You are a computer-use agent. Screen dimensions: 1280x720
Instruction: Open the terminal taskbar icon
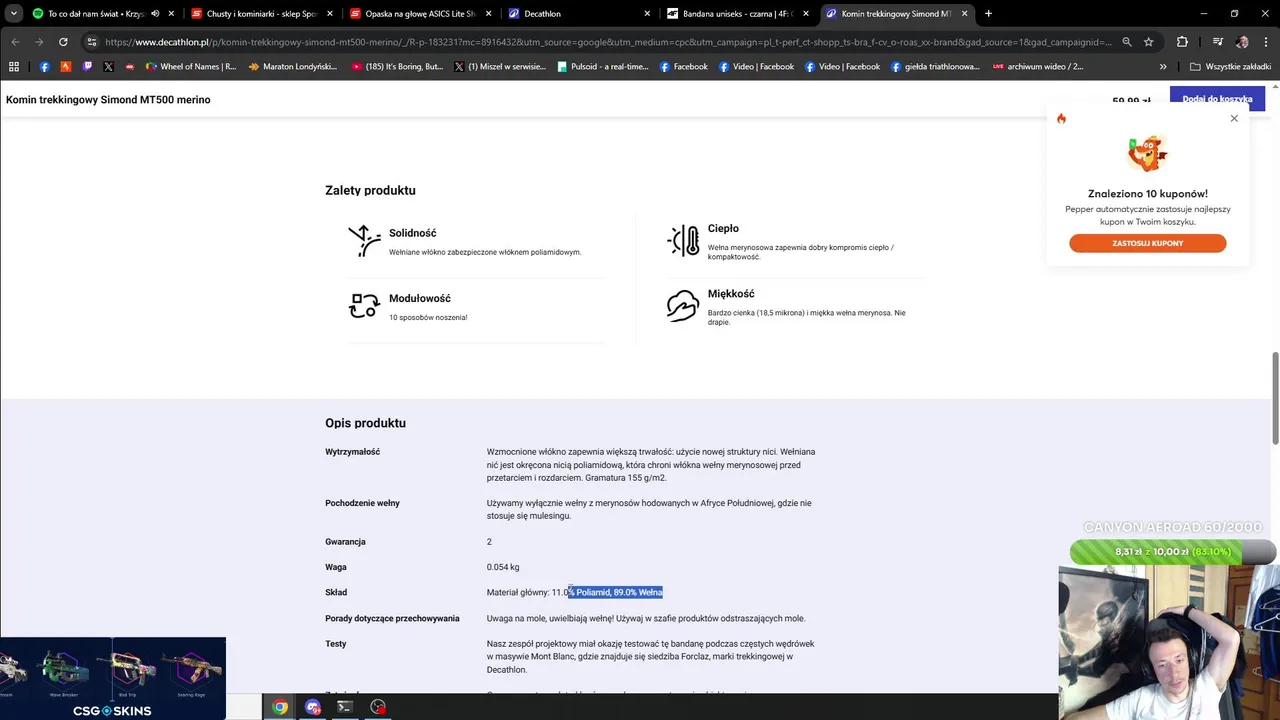[345, 707]
